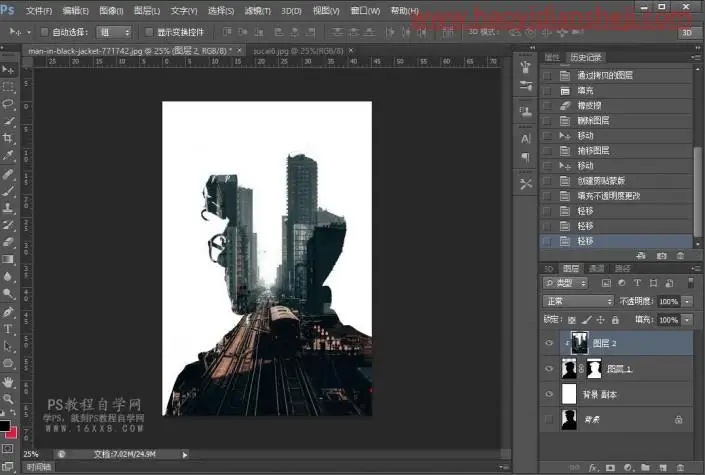
Task: Open 窗口(W) menu
Action: coord(365,10)
